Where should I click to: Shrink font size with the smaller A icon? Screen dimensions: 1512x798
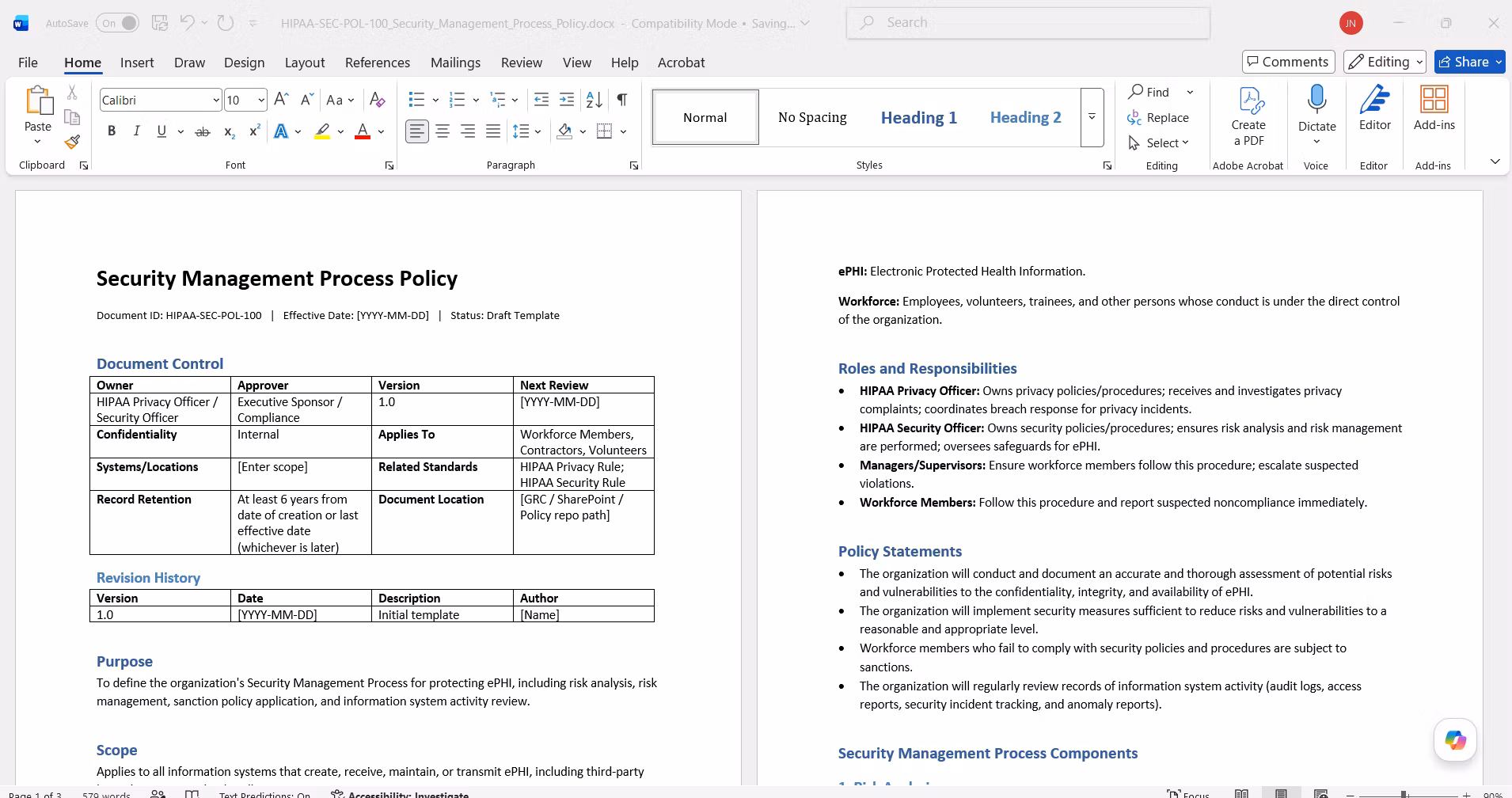306,100
